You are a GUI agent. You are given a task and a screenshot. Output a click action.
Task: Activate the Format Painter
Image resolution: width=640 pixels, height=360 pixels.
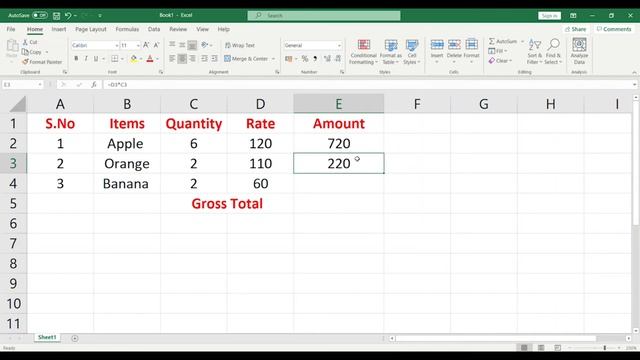tap(42, 62)
